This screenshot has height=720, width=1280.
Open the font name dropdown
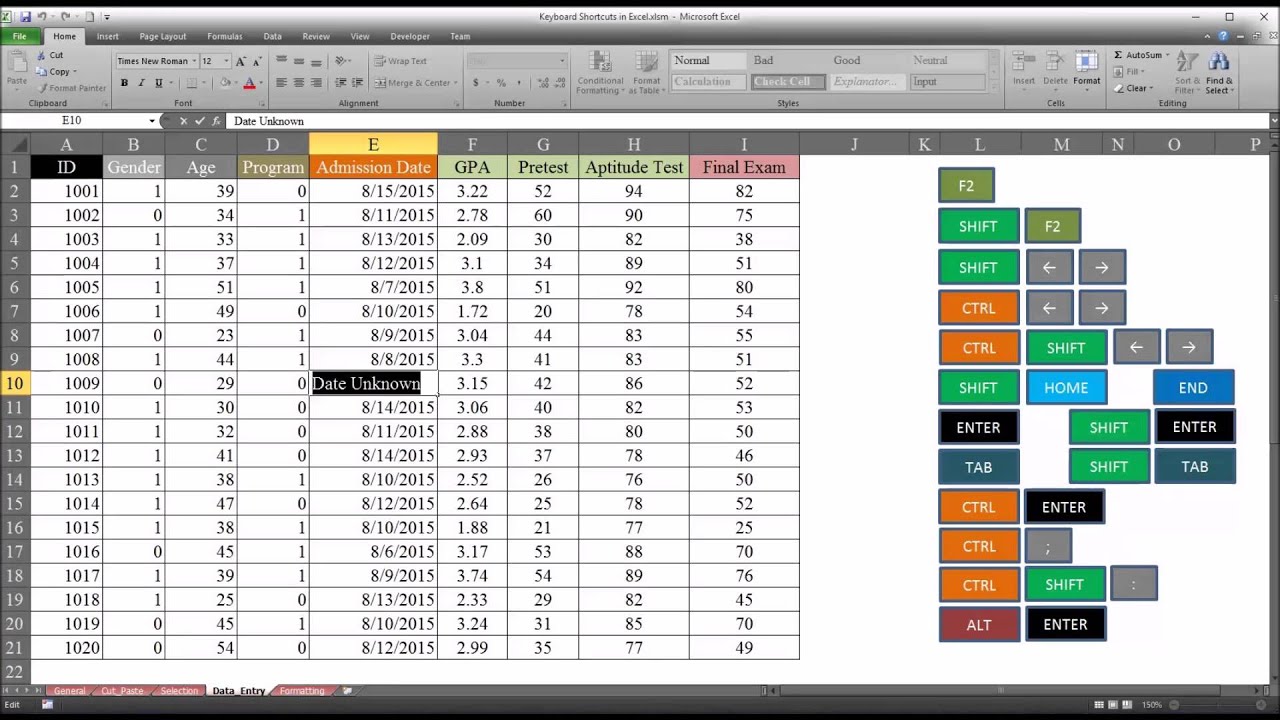coord(194,61)
